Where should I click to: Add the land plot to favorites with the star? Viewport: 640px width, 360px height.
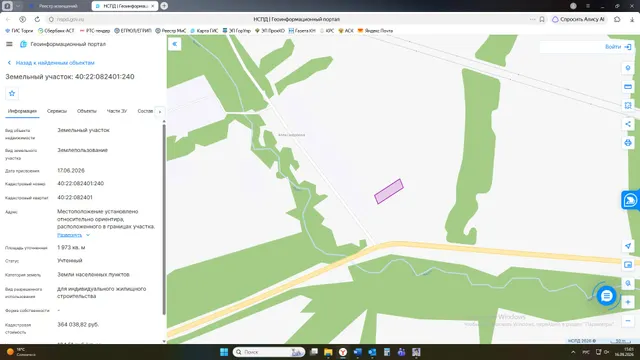[x=12, y=93]
